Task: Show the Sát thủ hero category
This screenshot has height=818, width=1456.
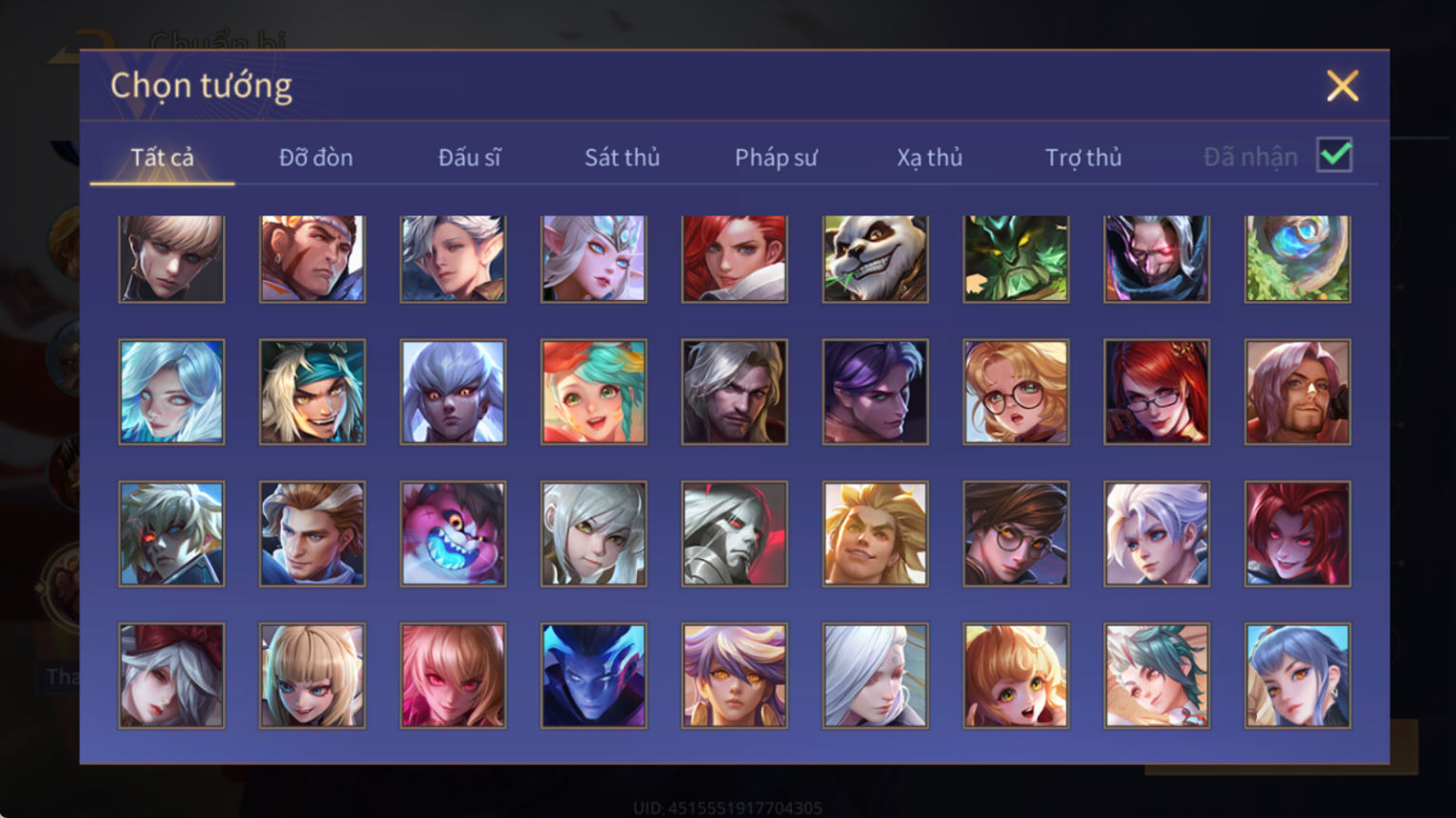Action: click(622, 158)
